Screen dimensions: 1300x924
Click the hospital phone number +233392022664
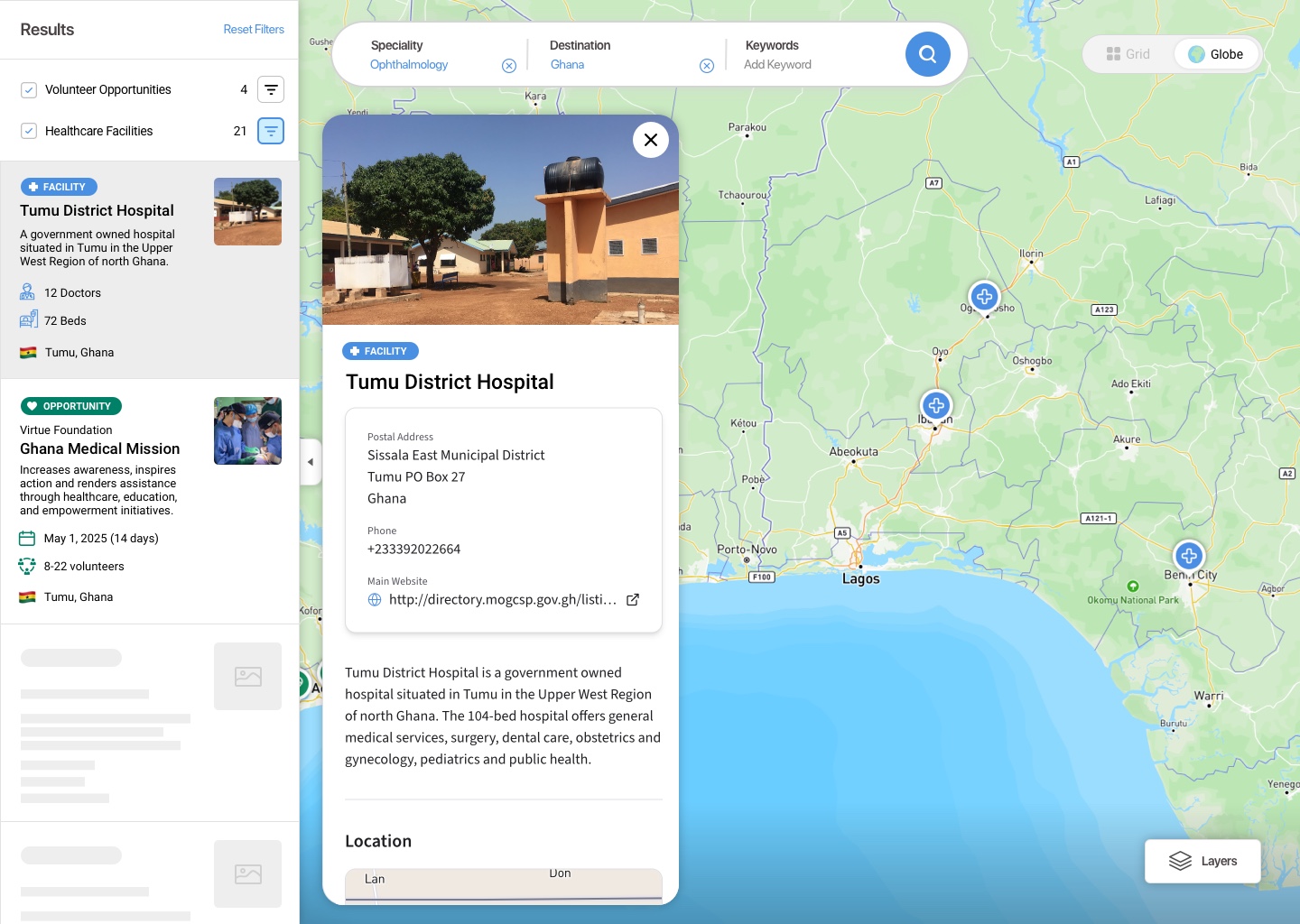(413, 549)
